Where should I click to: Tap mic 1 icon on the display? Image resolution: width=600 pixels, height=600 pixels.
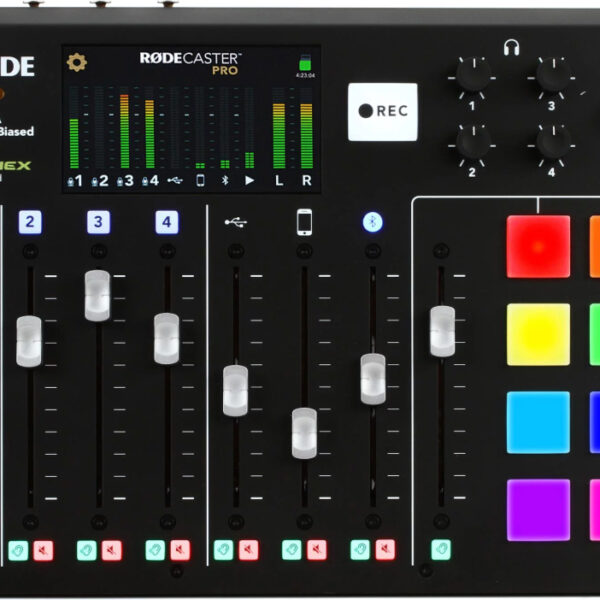(74, 181)
